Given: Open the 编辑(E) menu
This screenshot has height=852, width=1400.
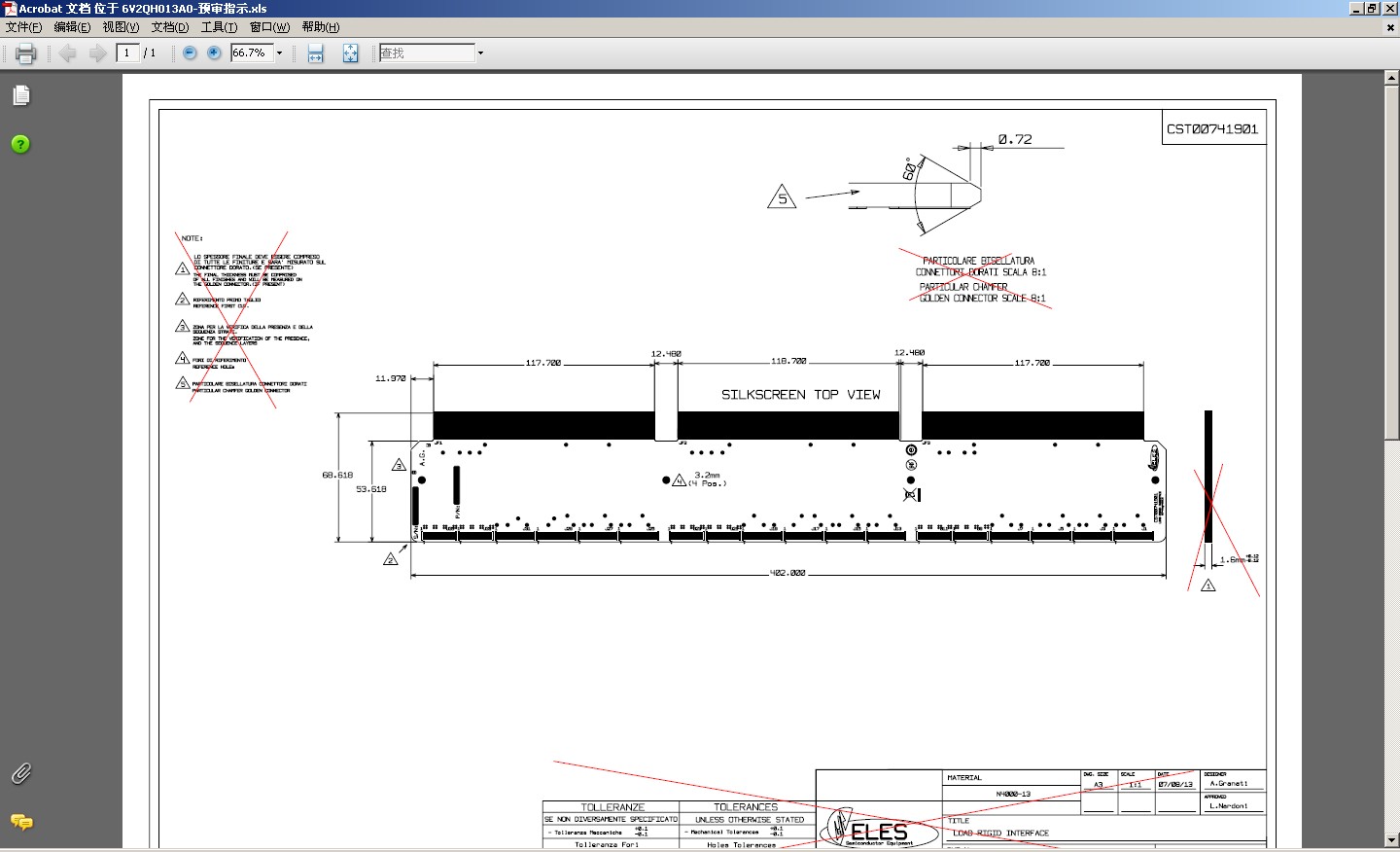Looking at the screenshot, I should click(72, 27).
